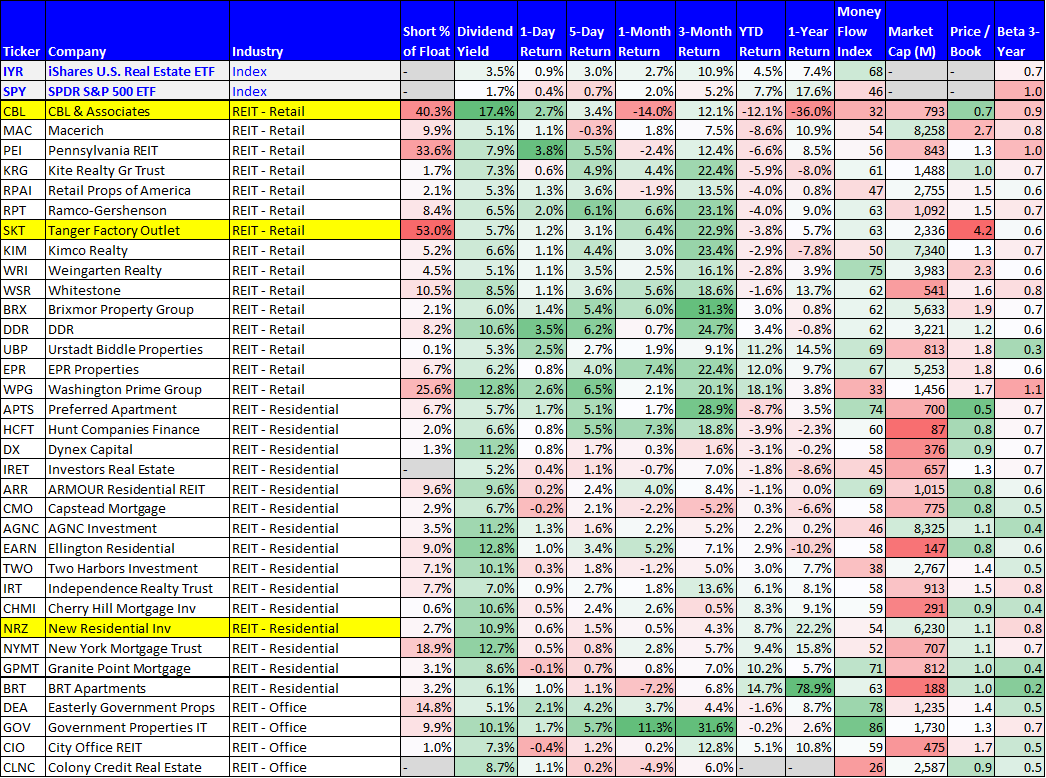The height and width of the screenshot is (778, 1046).
Task: Select CBL & Associates short percent 40.3%
Action: pyautogui.click(x=427, y=111)
